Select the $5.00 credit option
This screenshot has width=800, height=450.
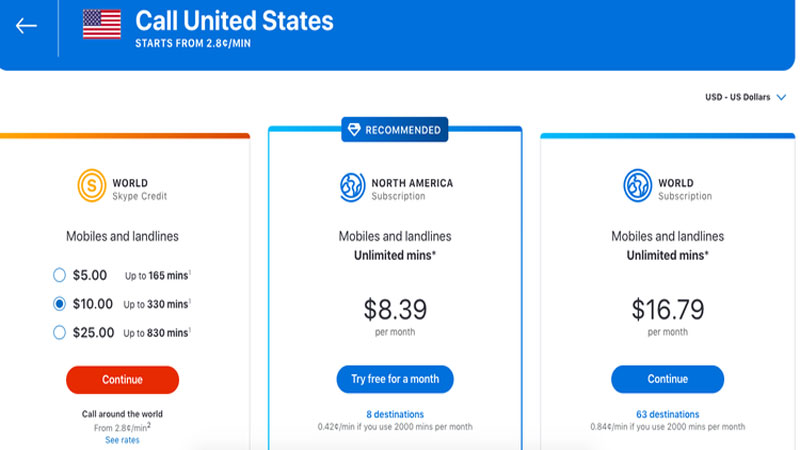[59, 275]
